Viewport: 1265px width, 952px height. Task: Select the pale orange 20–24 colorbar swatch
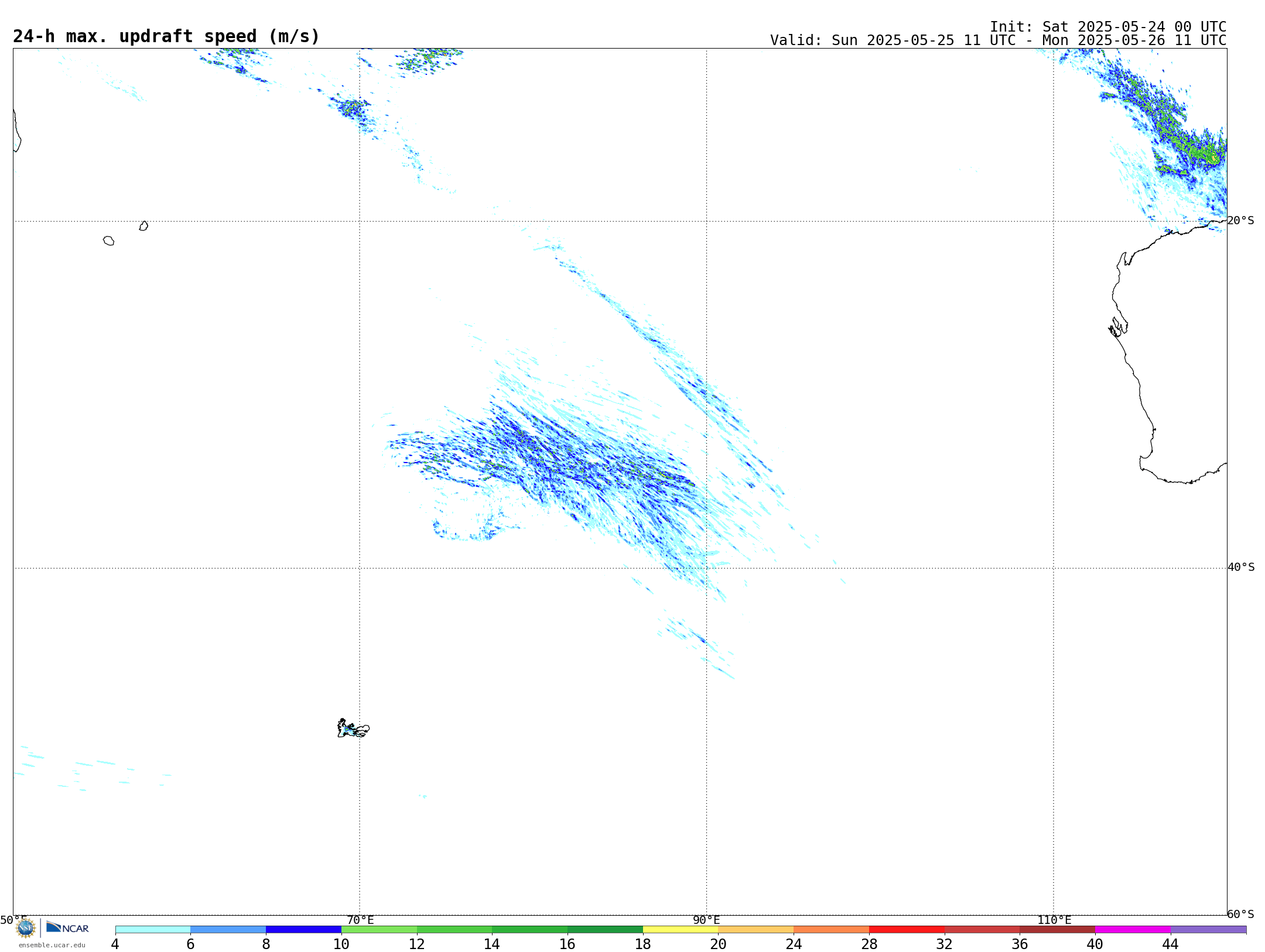point(756,930)
